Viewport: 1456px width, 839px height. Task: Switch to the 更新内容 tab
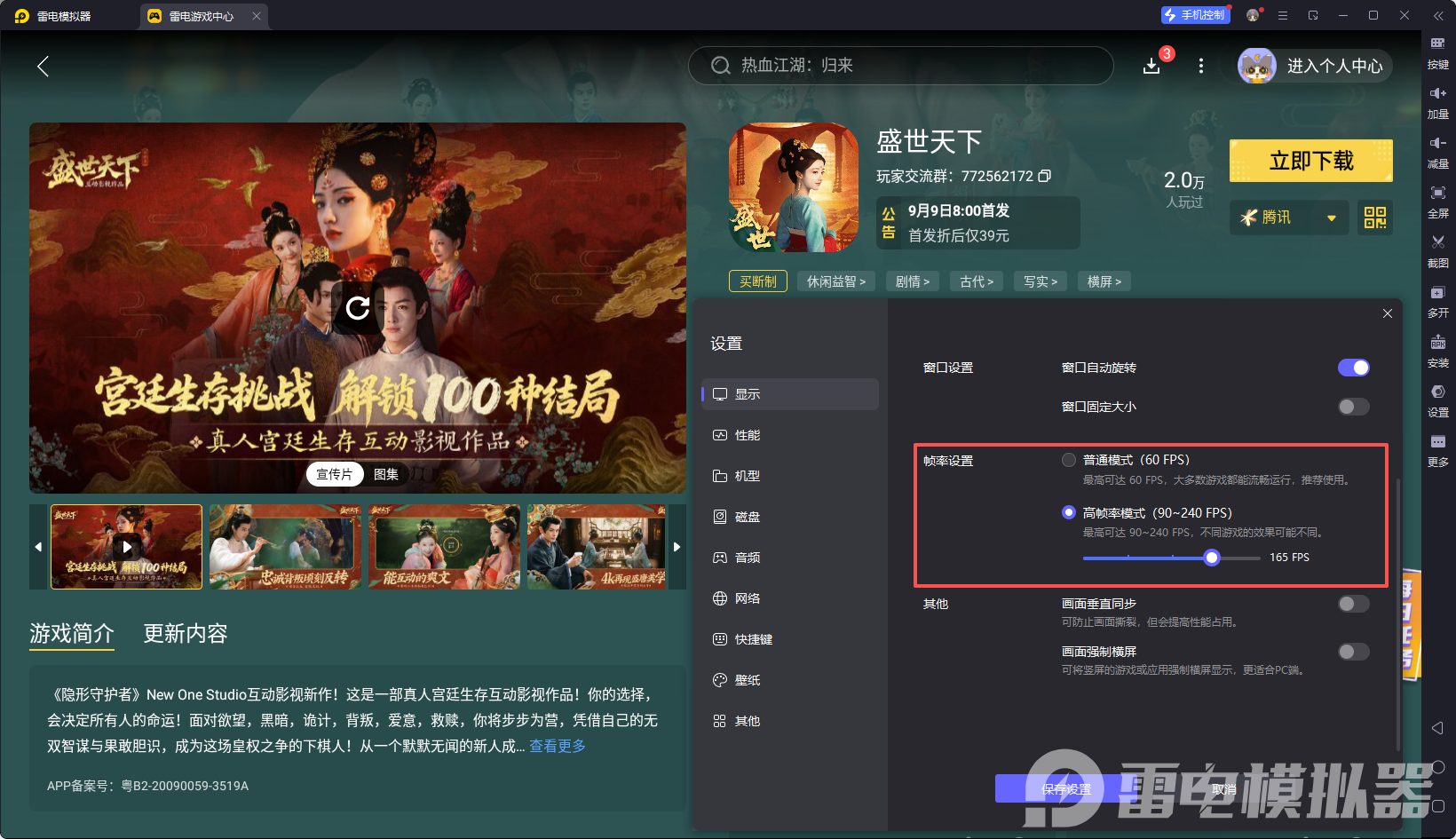tap(186, 634)
